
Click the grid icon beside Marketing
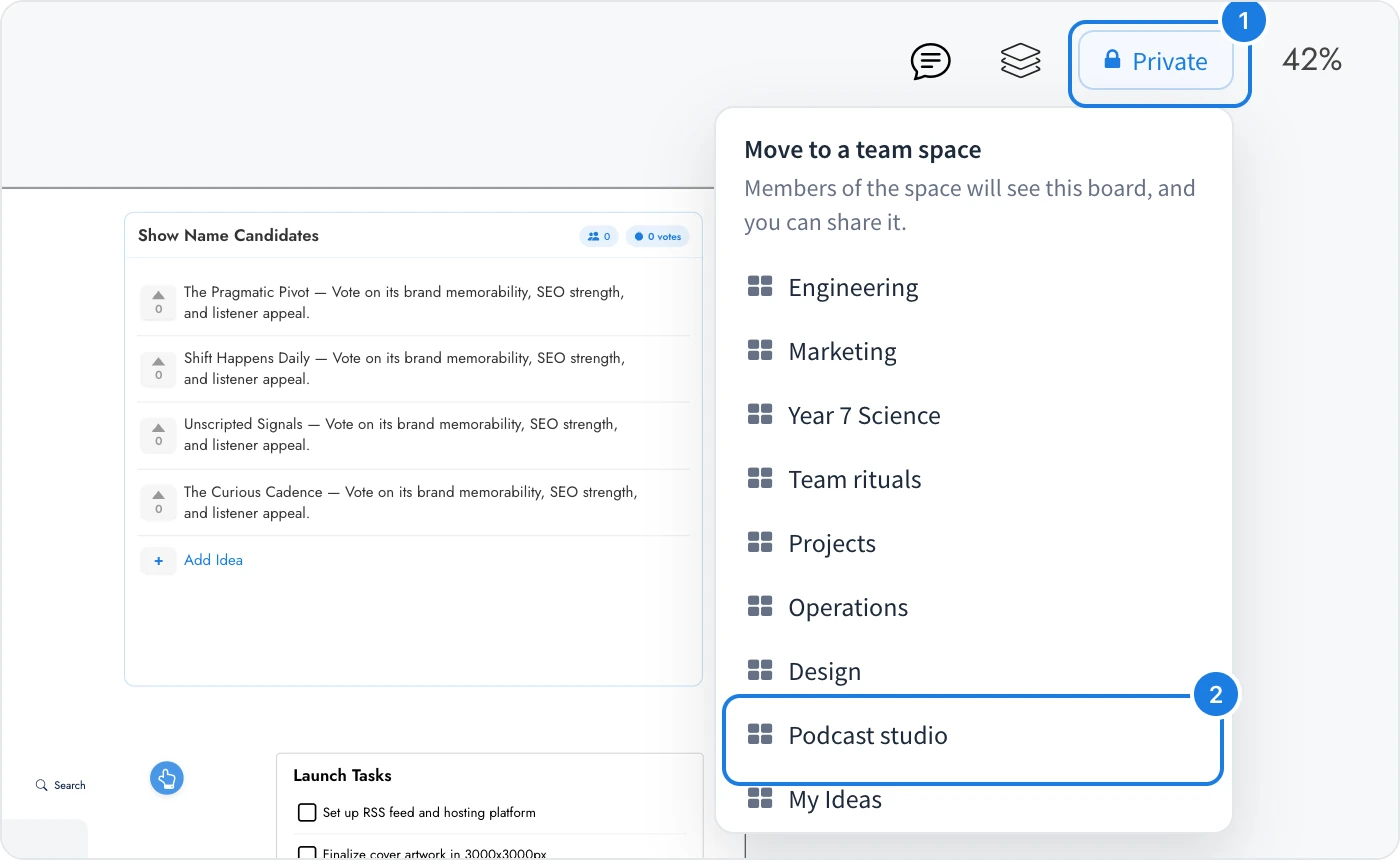(x=760, y=351)
